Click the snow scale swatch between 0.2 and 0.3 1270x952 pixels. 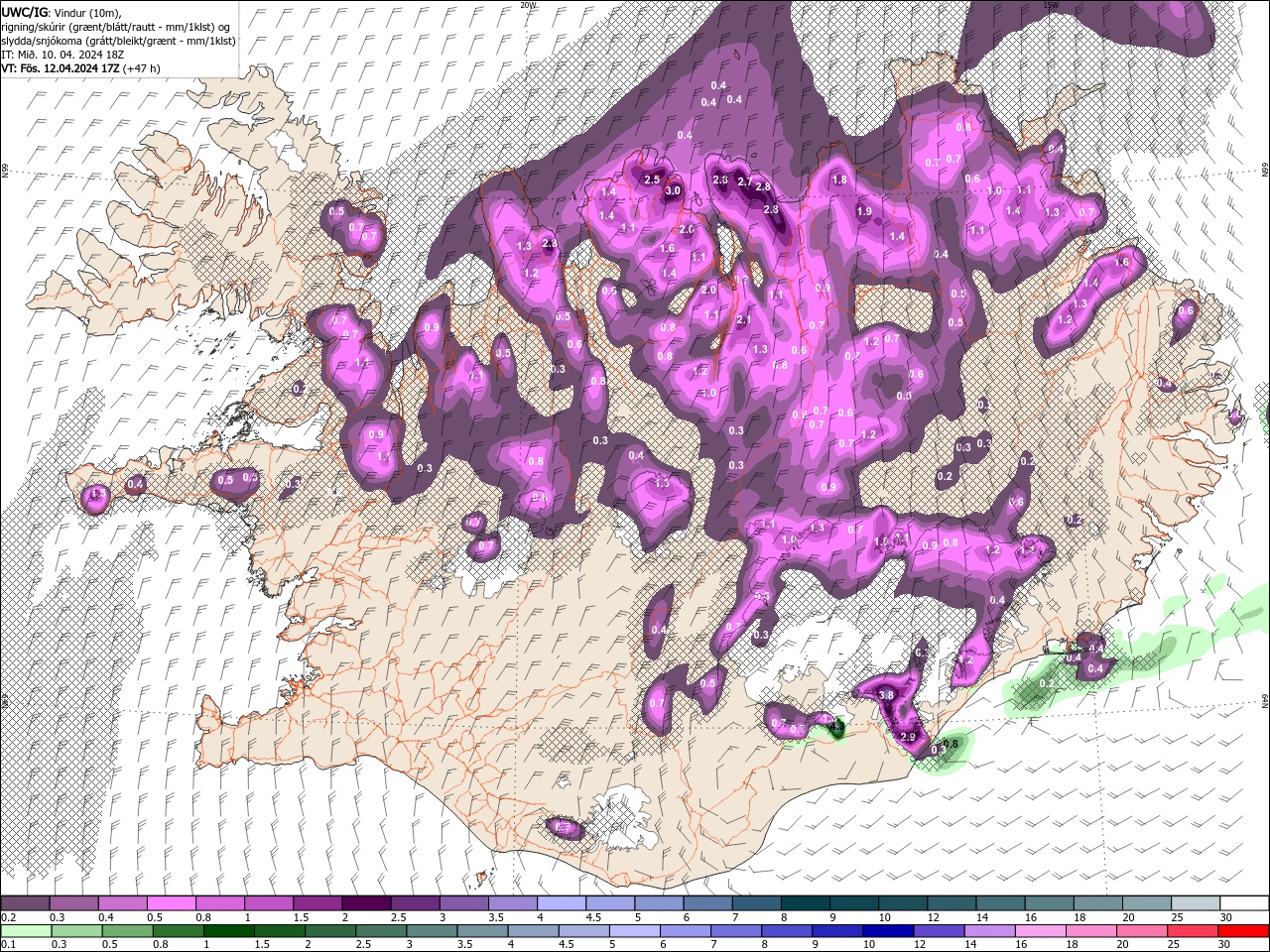click(26, 903)
